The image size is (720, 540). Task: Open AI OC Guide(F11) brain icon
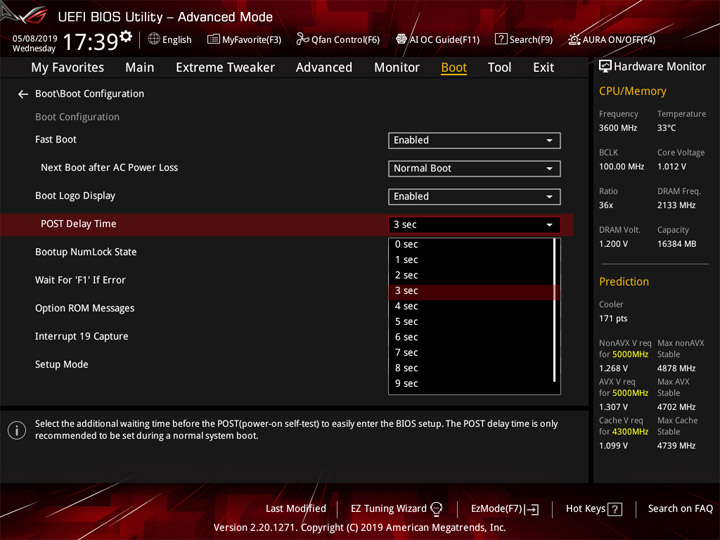[401, 39]
